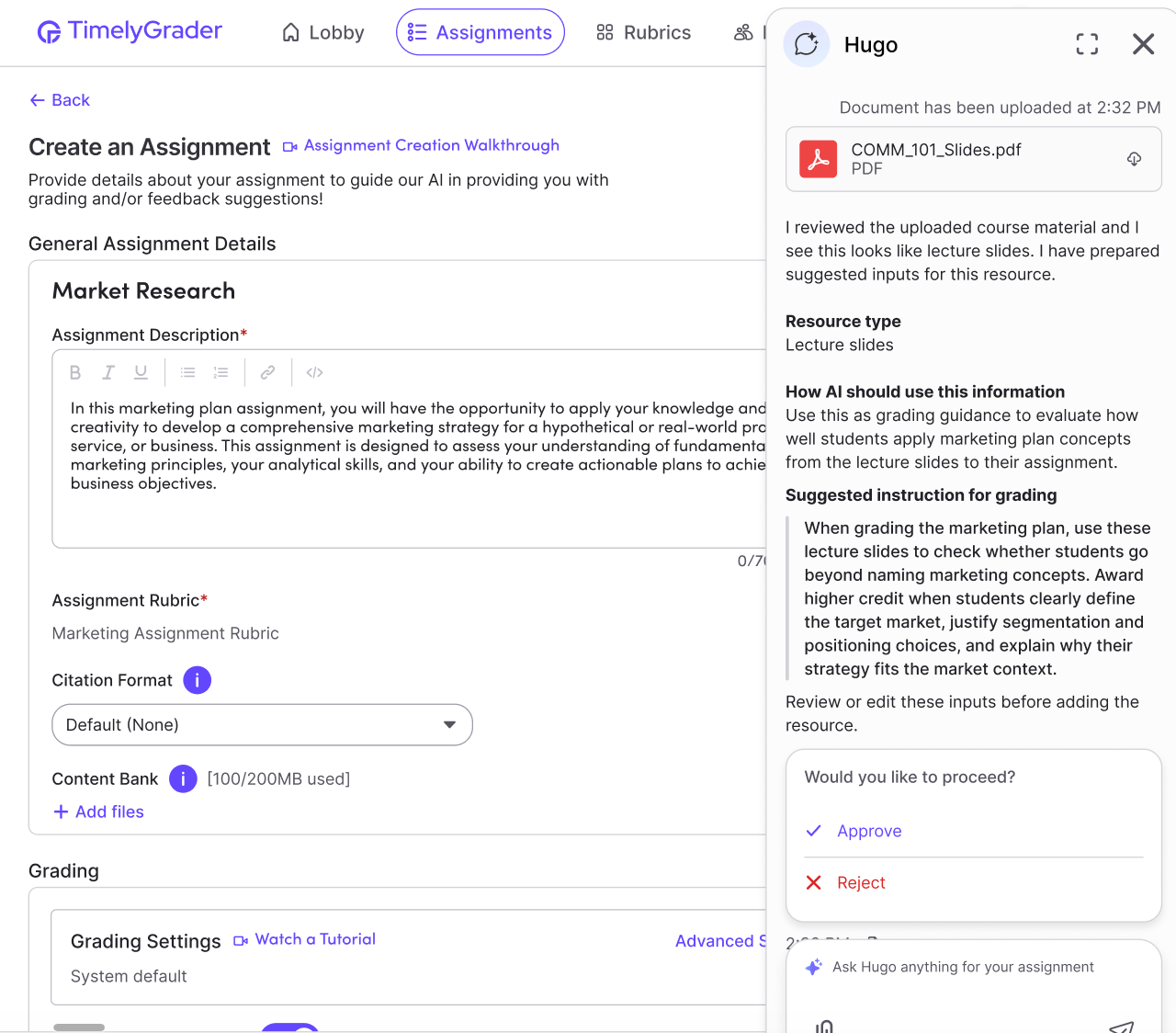Screen dimensions: 1176x1033
Task: Click the Market Research assignment title
Action: (x=143, y=290)
